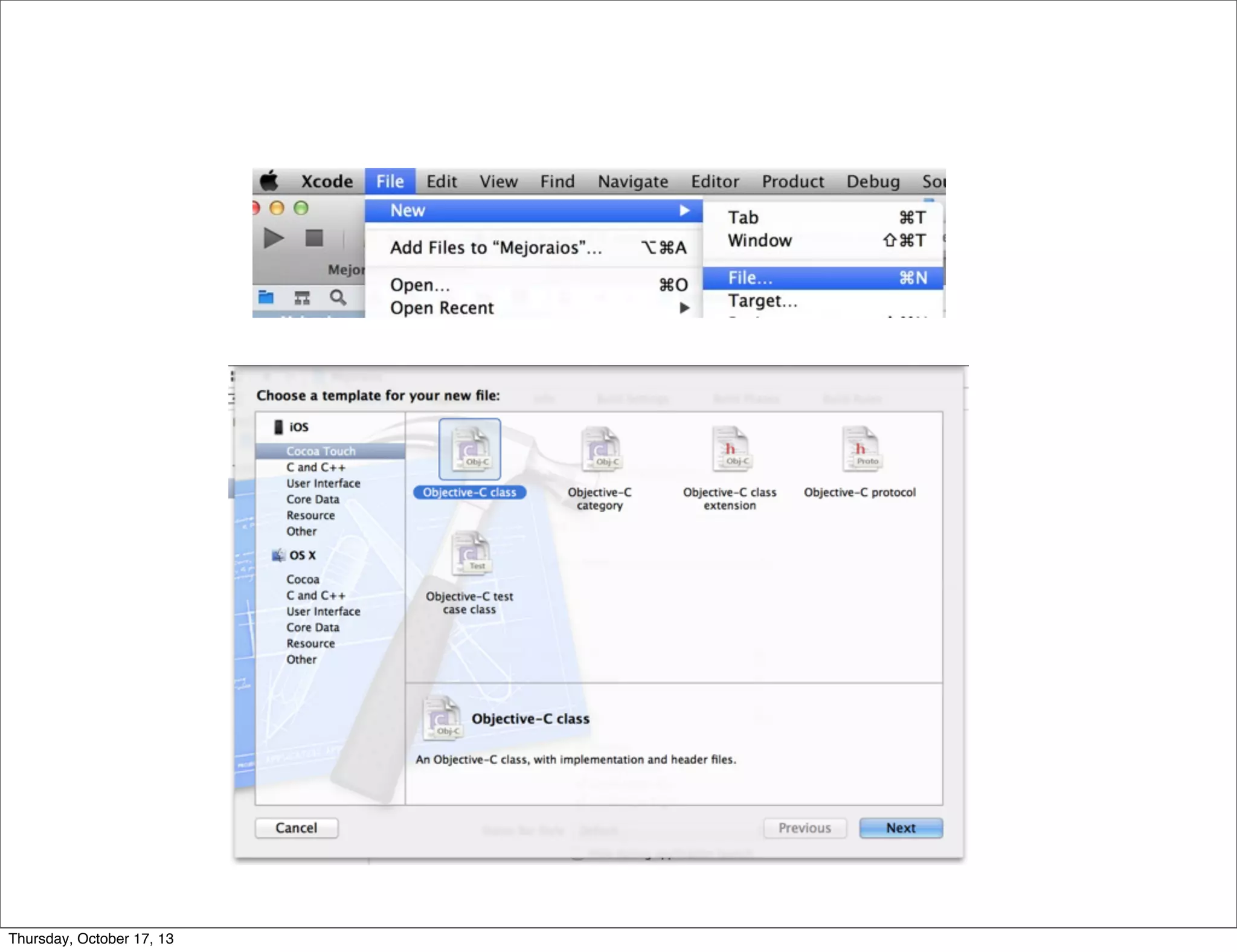
Task: Open the Search navigator magnifier icon
Action: click(x=338, y=297)
